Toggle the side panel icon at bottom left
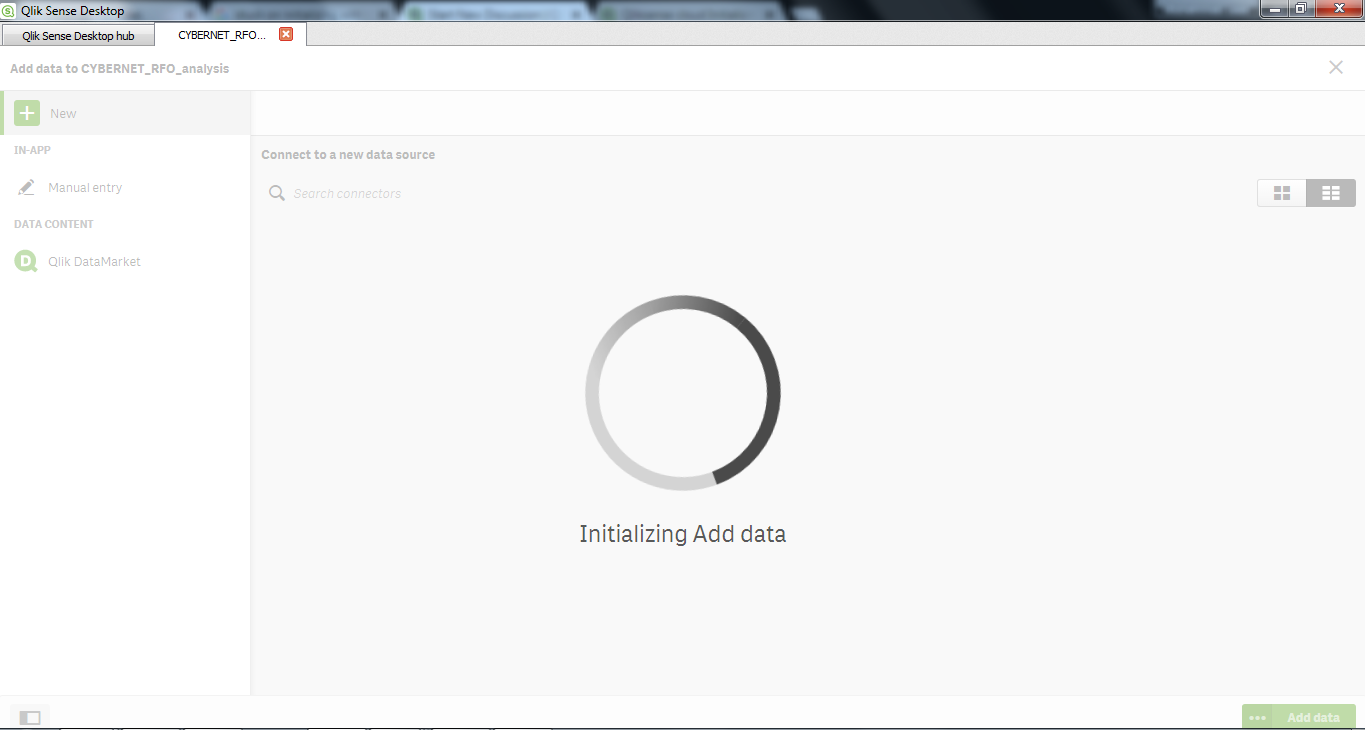 30,717
